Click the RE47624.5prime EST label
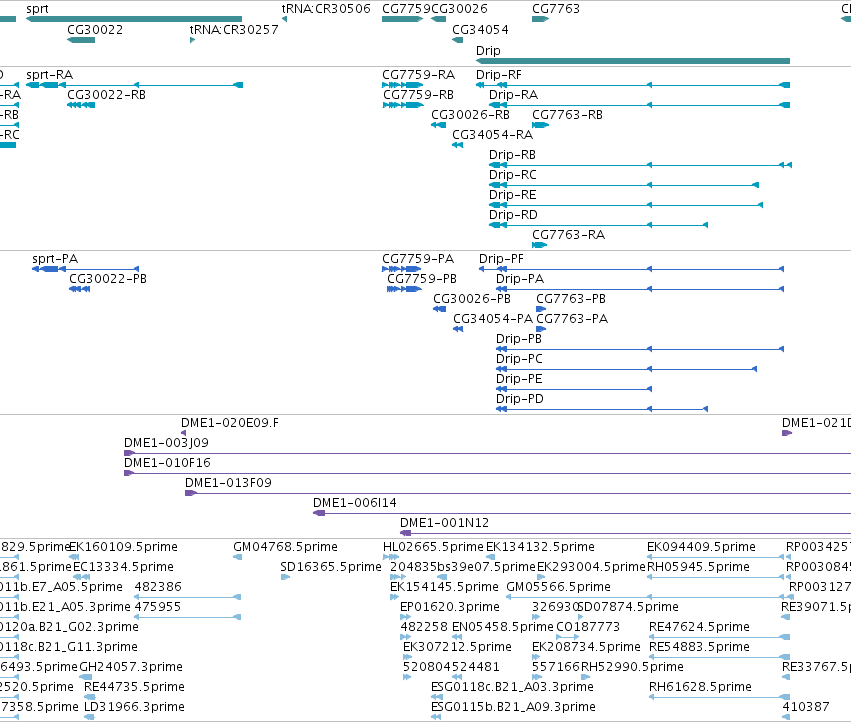Screen dimensions: 851x722 click(x=699, y=626)
